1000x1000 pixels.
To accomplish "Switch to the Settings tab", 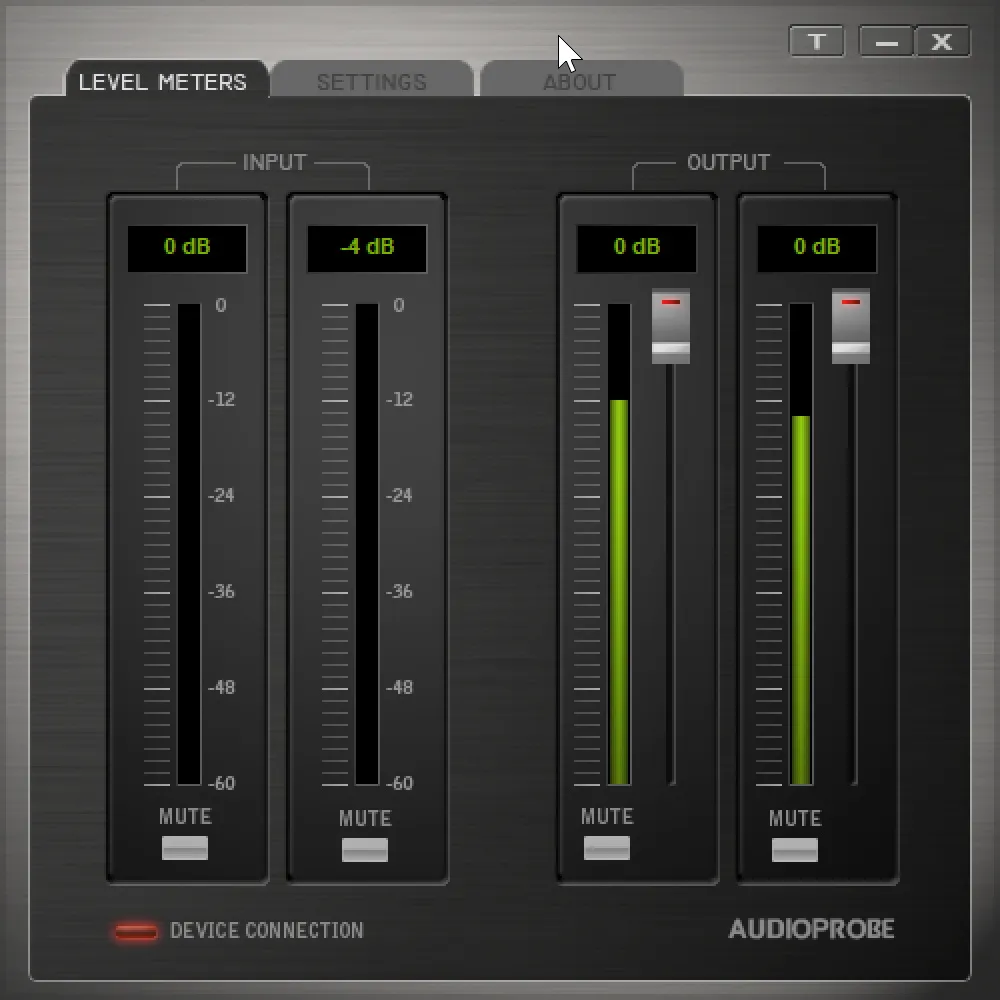I will (372, 80).
